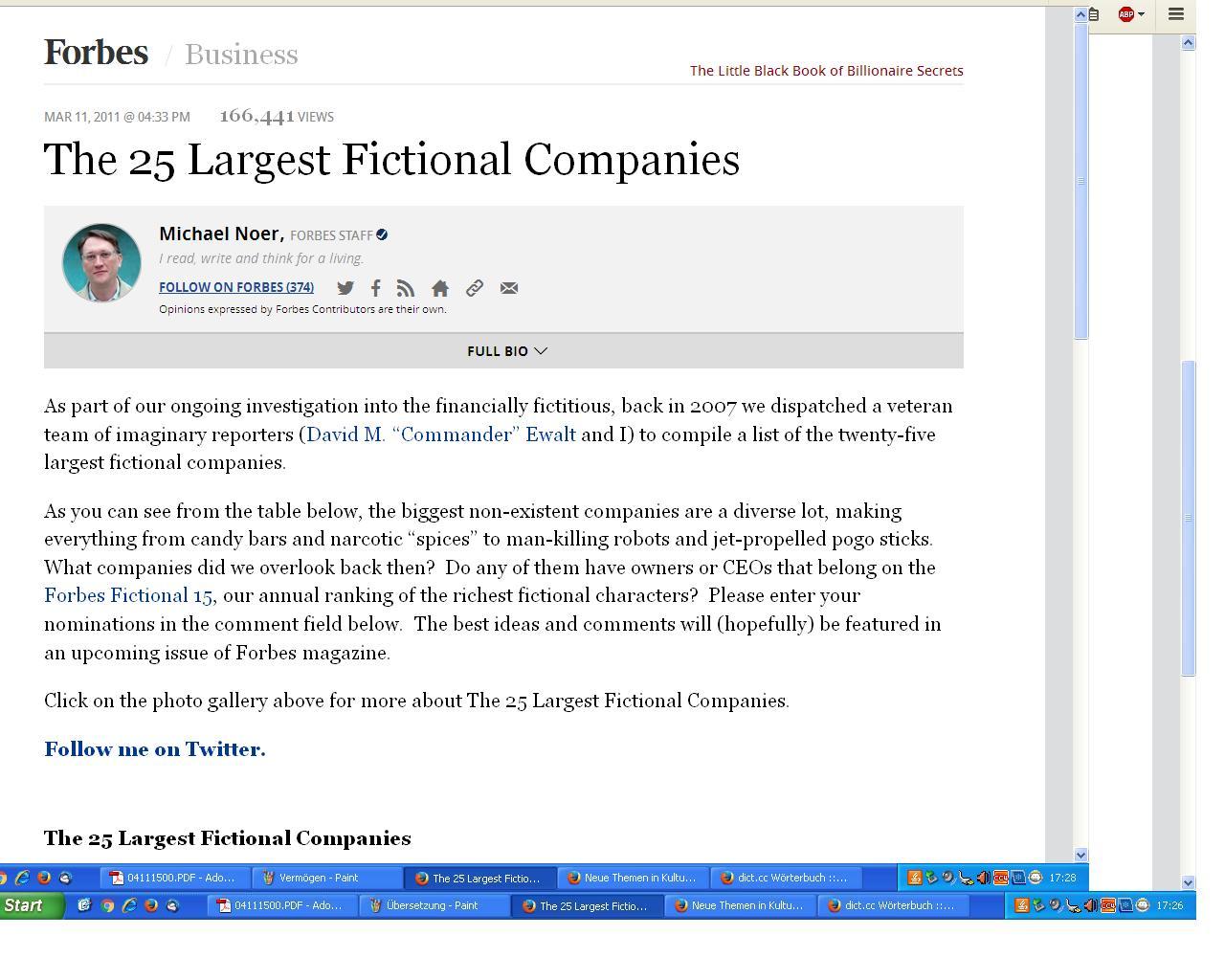Click the article title The 25 Largest Fictional Companies
The image size is (1225, 980).
[x=391, y=160]
